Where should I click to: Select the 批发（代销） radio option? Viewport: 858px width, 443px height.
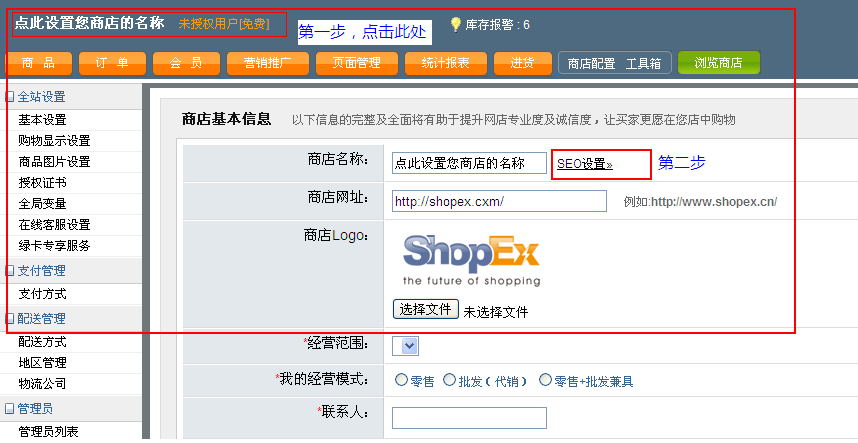point(449,380)
